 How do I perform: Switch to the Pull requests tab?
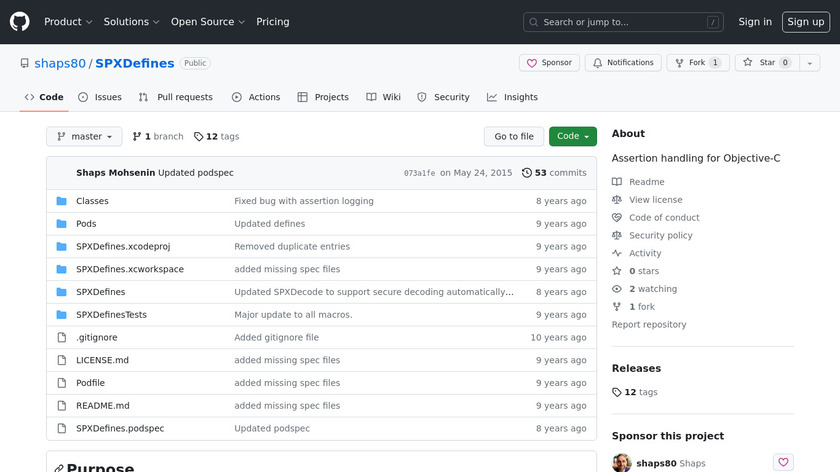pyautogui.click(x=176, y=98)
